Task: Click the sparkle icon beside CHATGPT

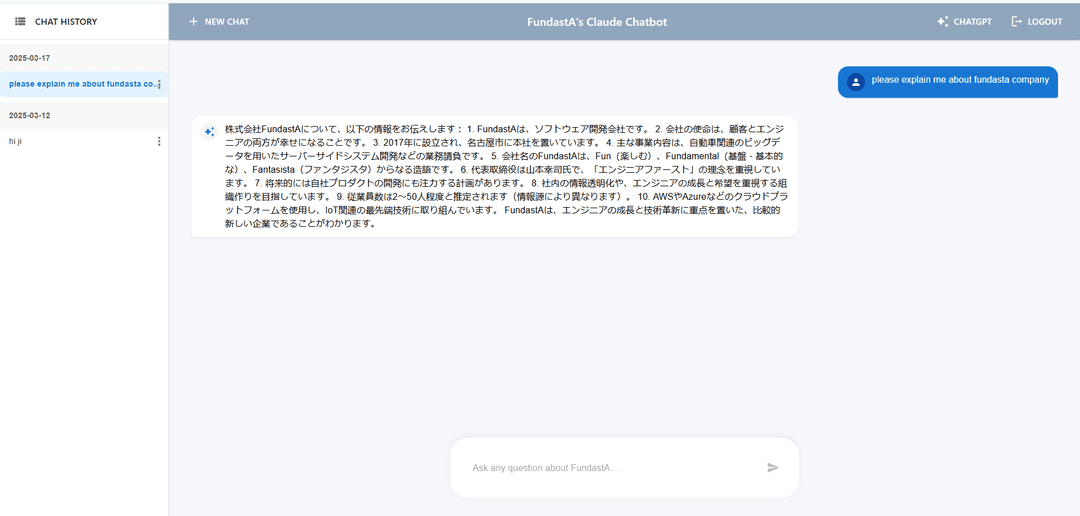Action: pyautogui.click(x=942, y=21)
